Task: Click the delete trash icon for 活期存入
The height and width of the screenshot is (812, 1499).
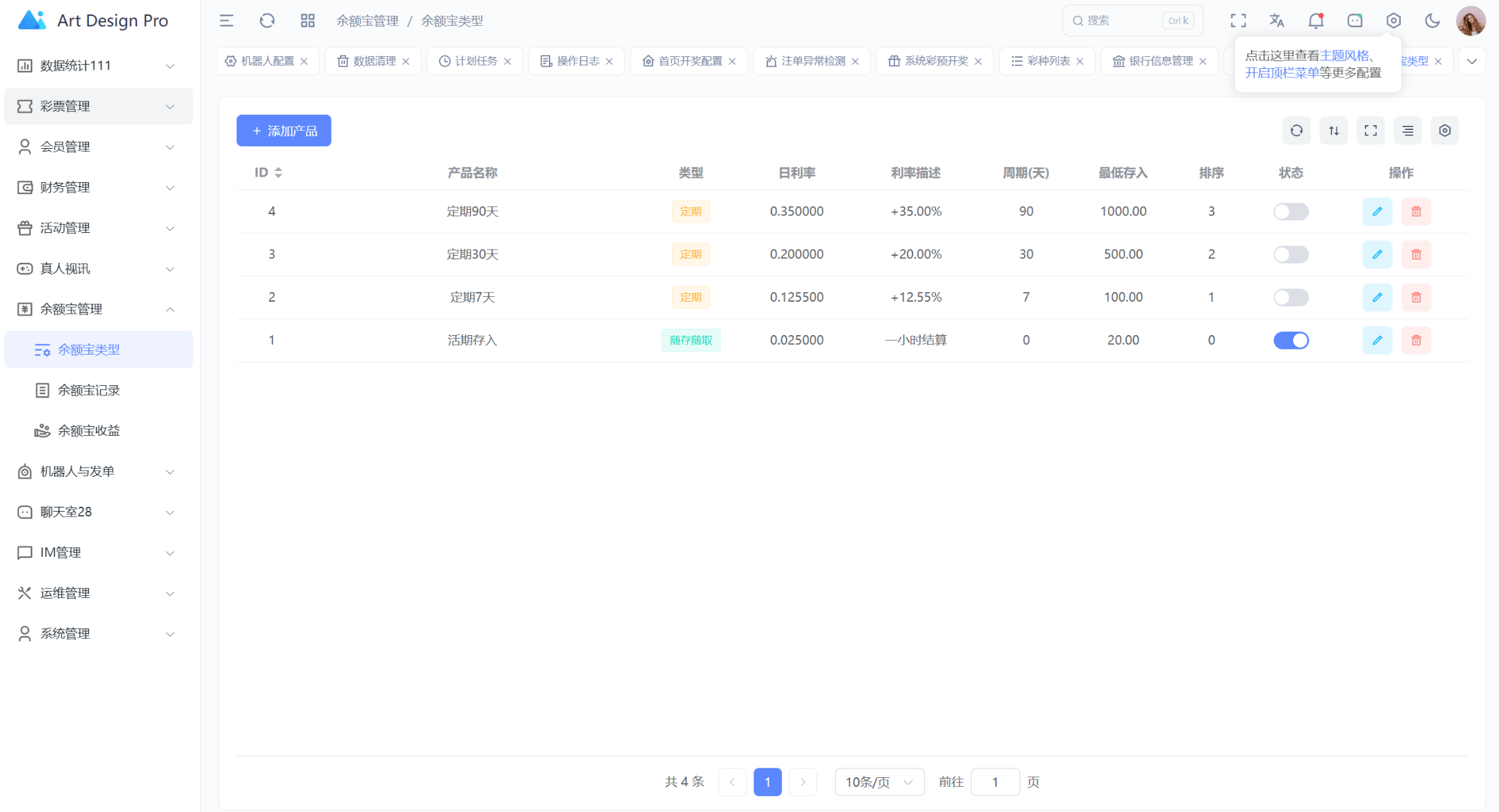Action: (1416, 340)
